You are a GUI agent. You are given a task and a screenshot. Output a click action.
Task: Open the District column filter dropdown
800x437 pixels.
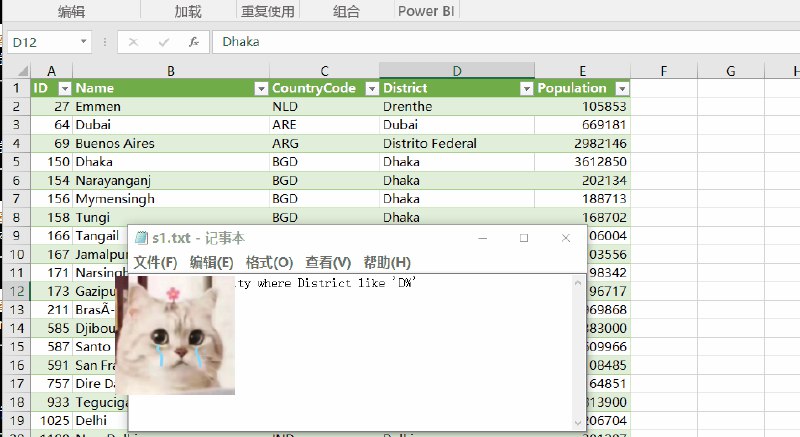[x=527, y=89]
